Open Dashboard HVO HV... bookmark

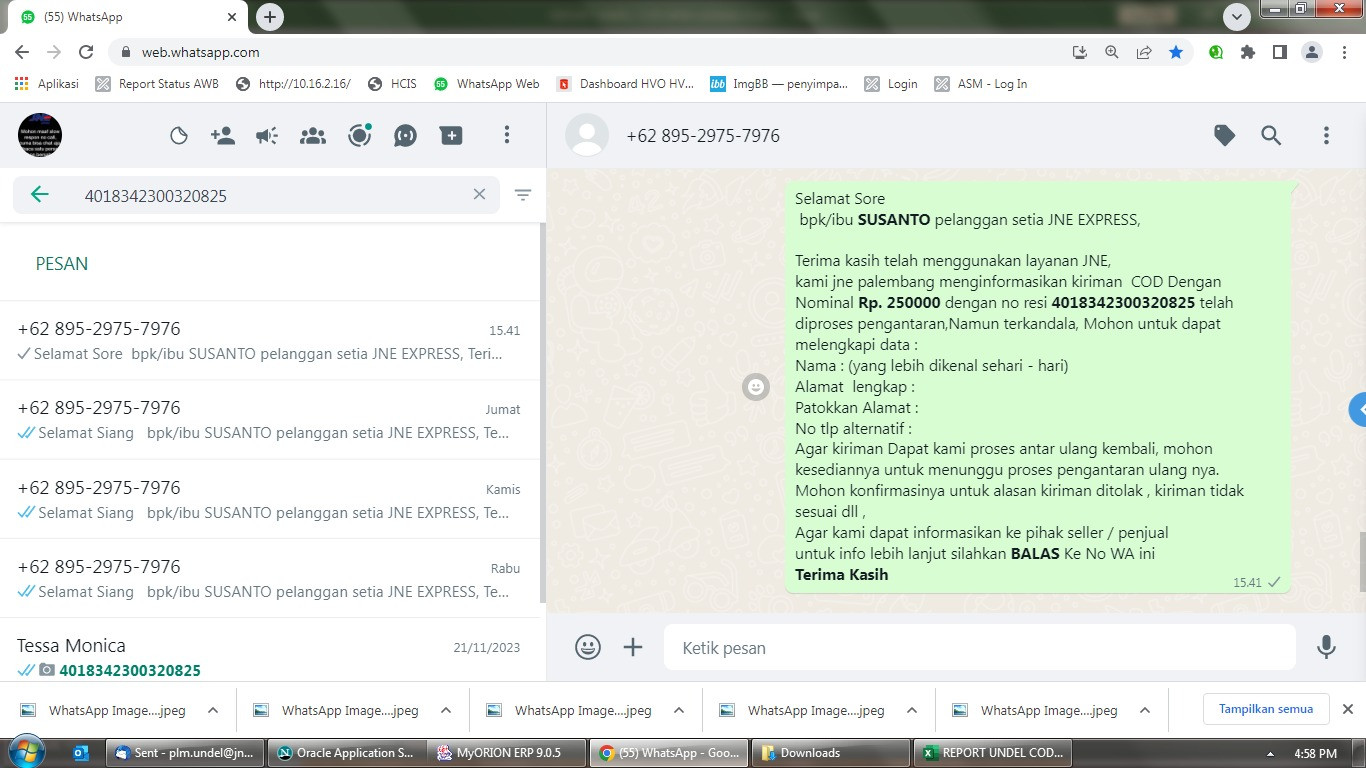coord(625,84)
